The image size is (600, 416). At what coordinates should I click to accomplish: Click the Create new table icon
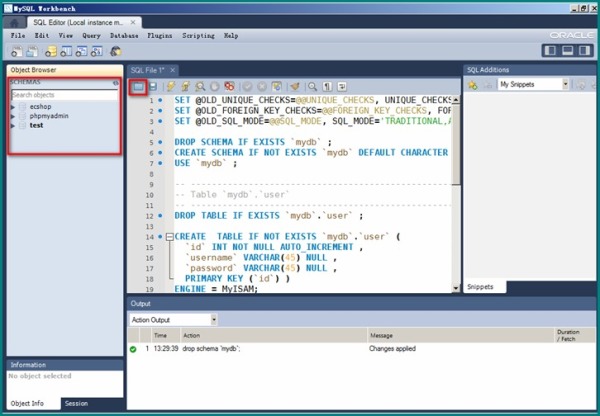pyautogui.click(x=66, y=51)
